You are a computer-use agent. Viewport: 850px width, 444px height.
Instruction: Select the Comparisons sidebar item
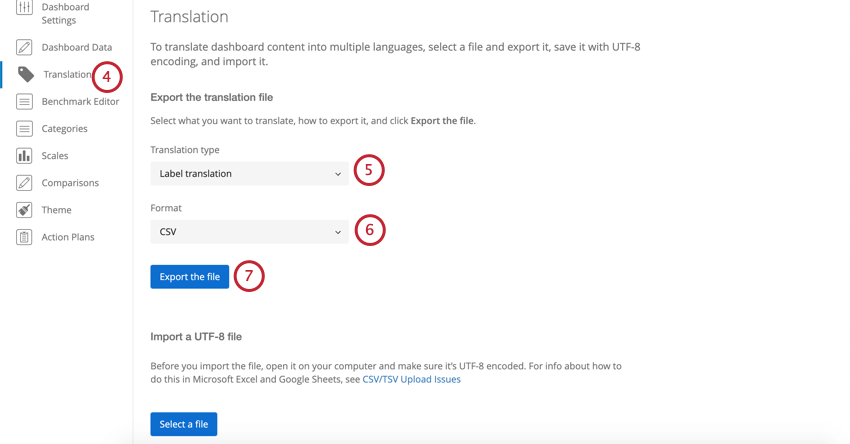[70, 183]
